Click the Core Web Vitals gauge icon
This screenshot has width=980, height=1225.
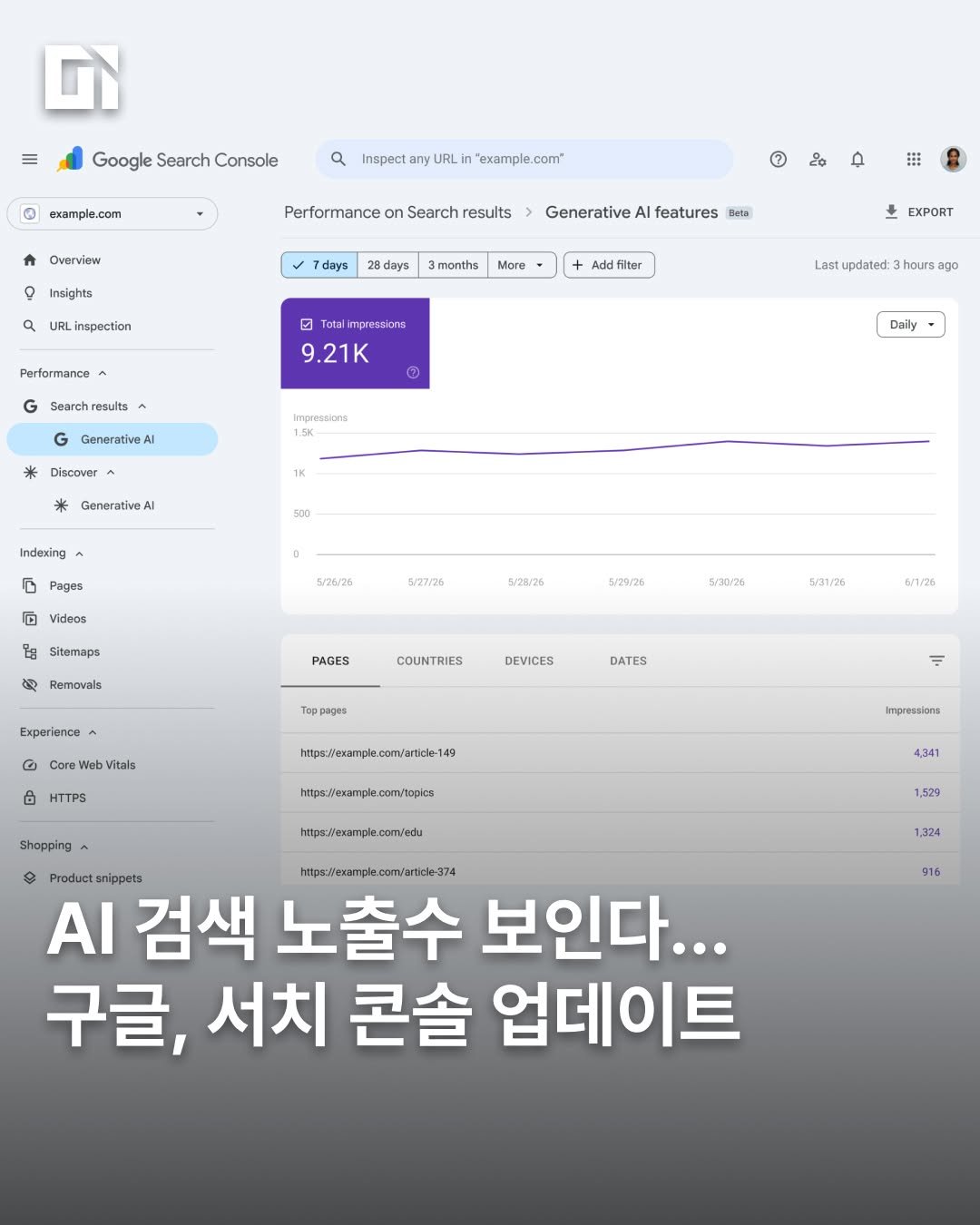(30, 765)
